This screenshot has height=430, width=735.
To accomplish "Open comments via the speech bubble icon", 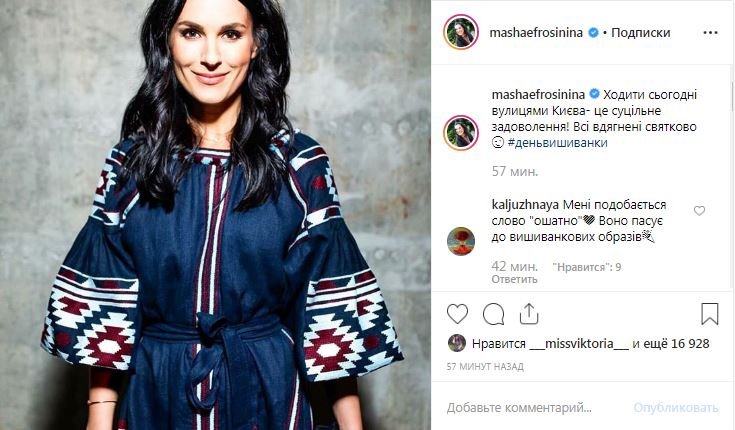I will [x=494, y=314].
